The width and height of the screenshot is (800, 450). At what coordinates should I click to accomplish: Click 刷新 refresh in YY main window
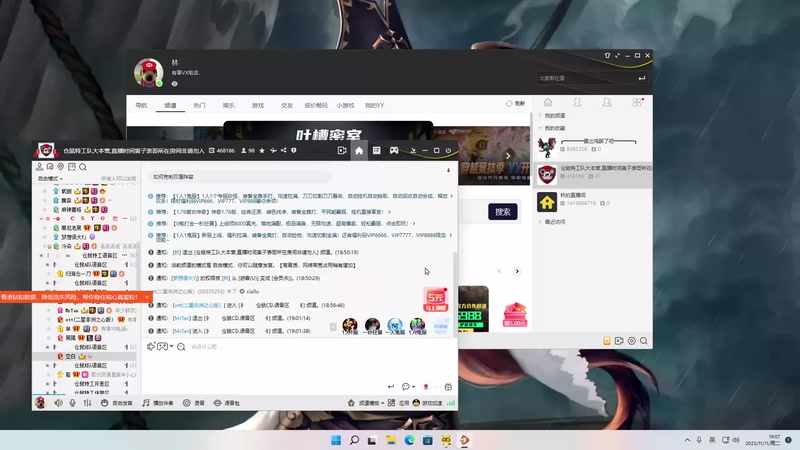coord(515,104)
